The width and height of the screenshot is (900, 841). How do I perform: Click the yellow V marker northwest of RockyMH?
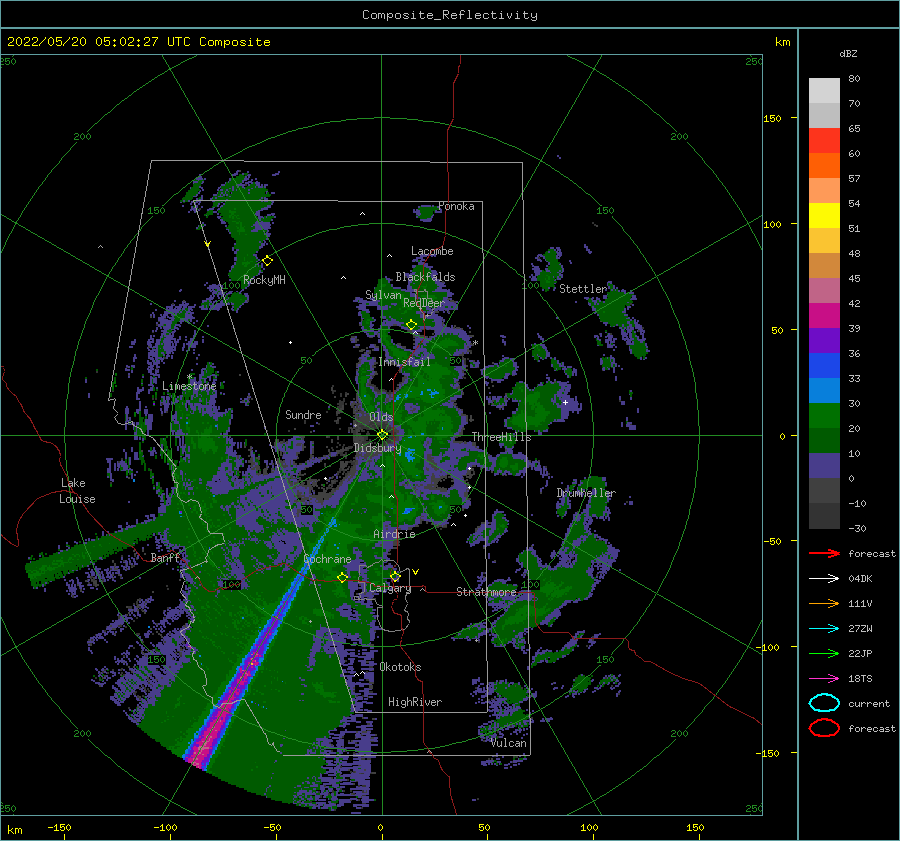tap(208, 244)
